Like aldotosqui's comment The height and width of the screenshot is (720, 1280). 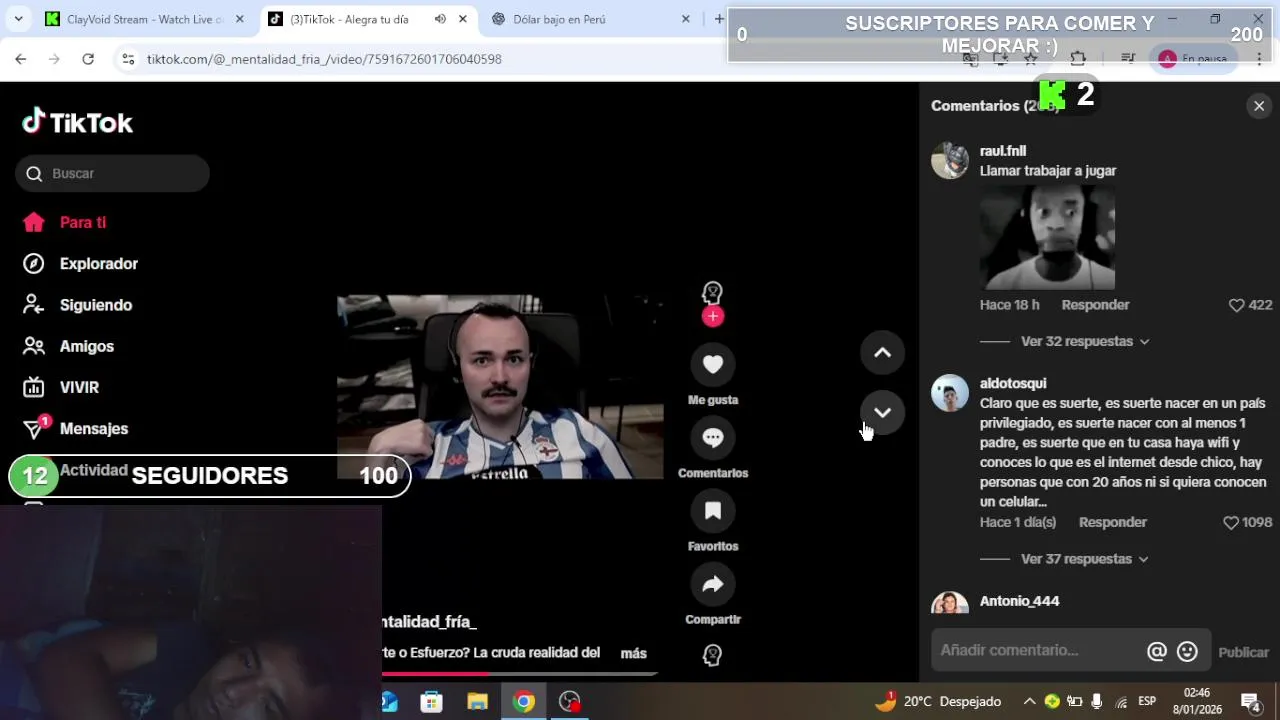(1231, 522)
